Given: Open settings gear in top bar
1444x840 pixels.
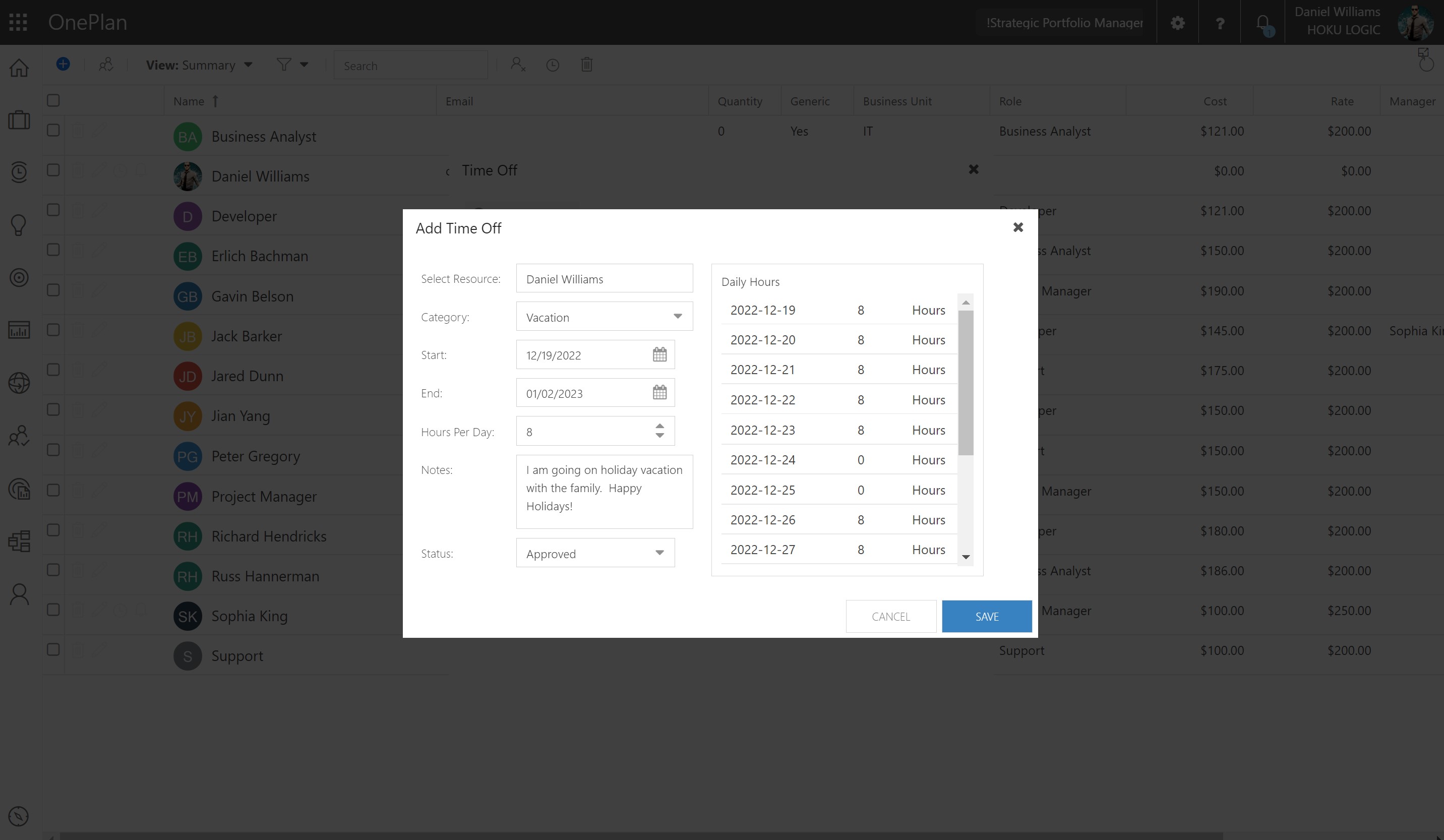Looking at the screenshot, I should coord(1178,23).
